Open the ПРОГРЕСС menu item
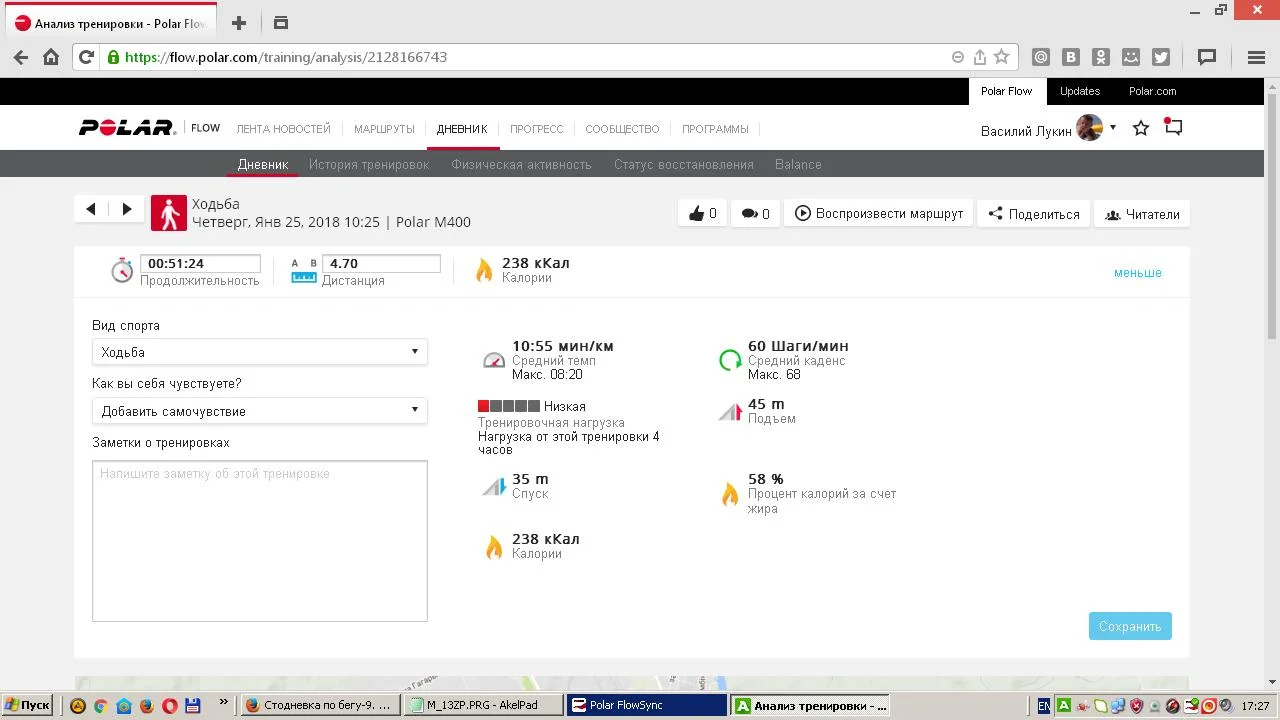Screen dimensions: 1280x720 pyautogui.click(x=536, y=129)
